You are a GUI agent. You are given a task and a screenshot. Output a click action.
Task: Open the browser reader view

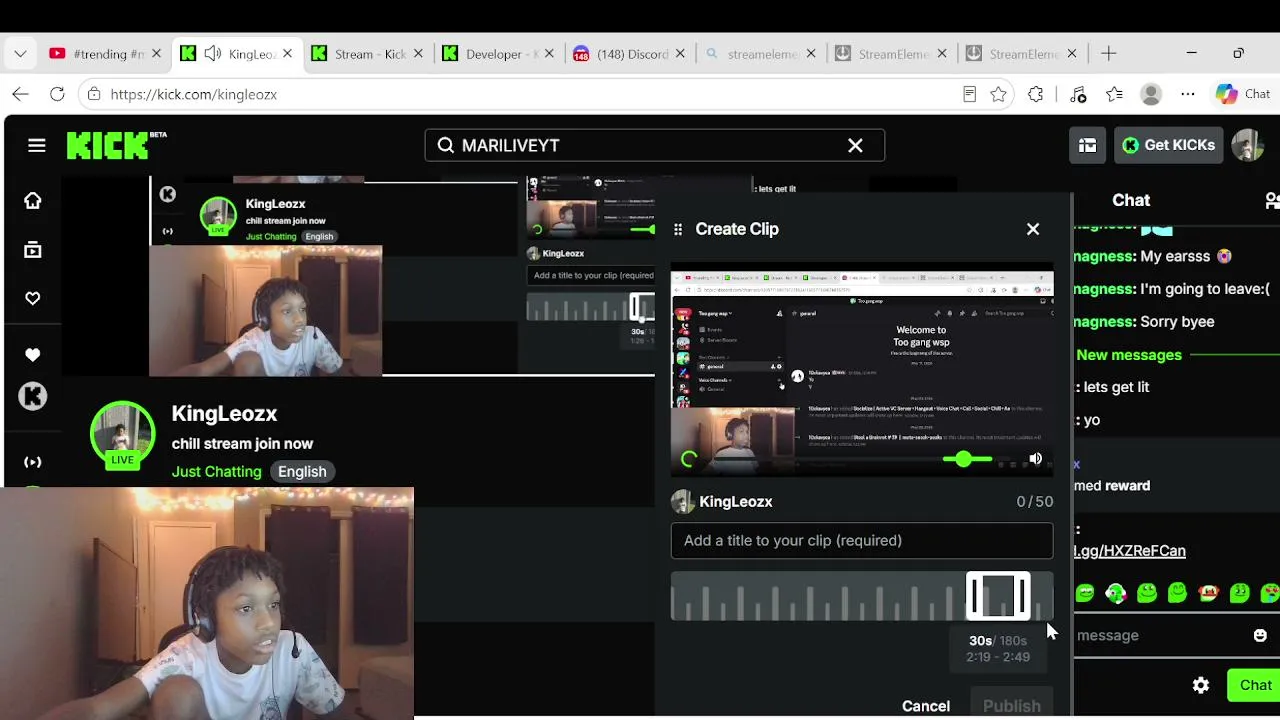point(969,94)
